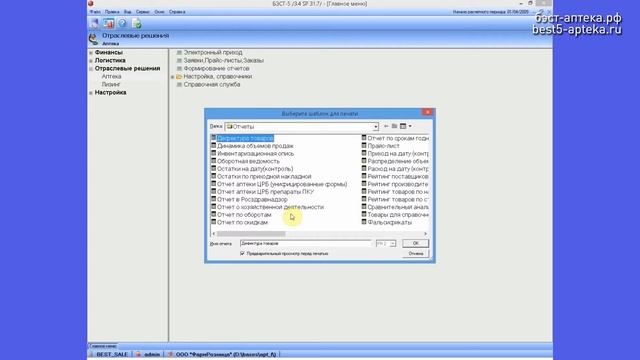Click the Отмена button in the dialog
This screenshot has width=640, height=360.
click(415, 253)
